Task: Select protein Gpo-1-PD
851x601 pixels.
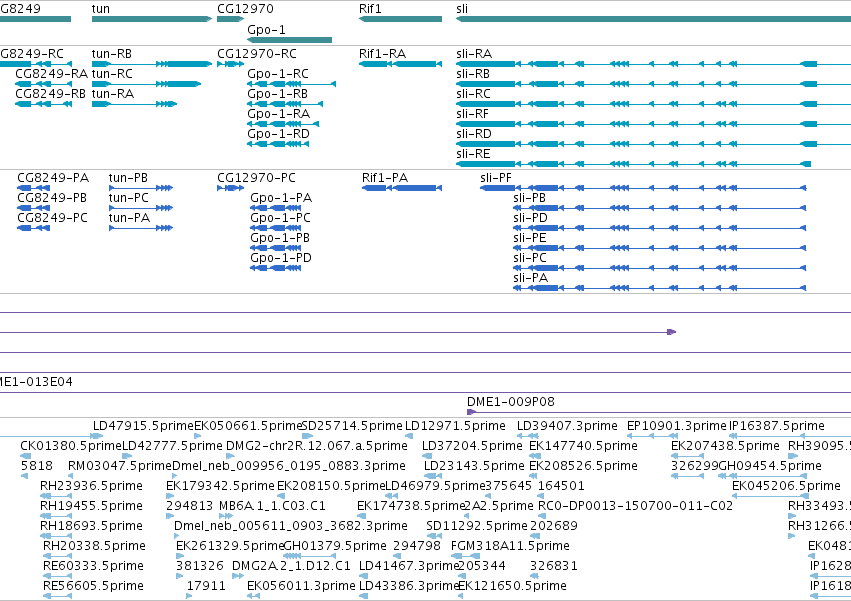Action: [276, 268]
